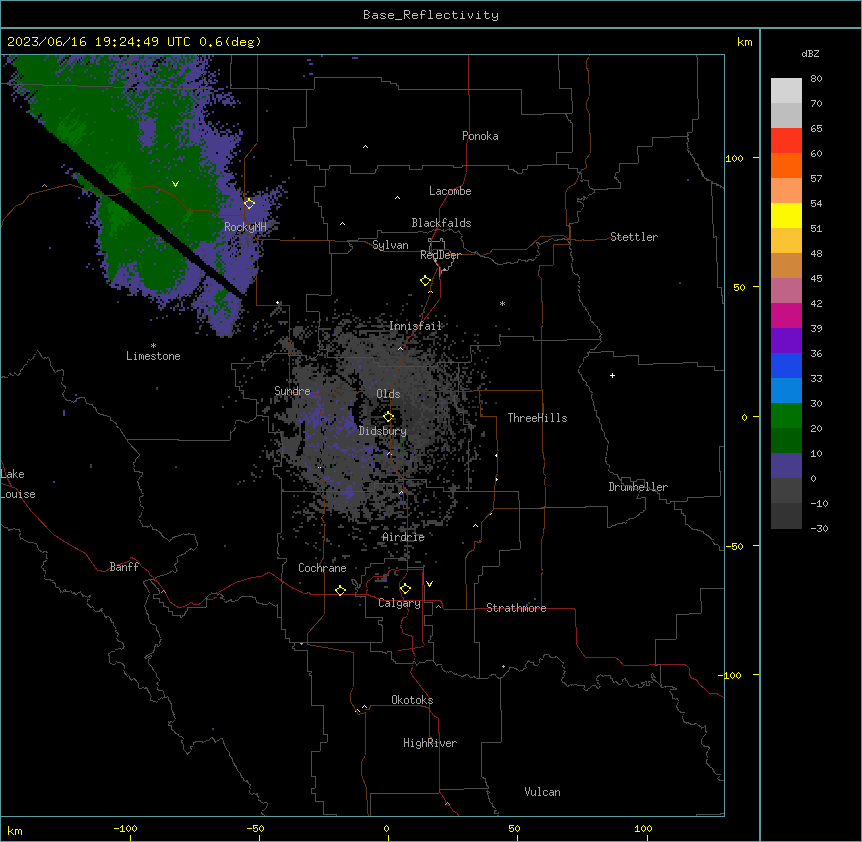
Task: Click the RedDeer city label
Action: [440, 255]
